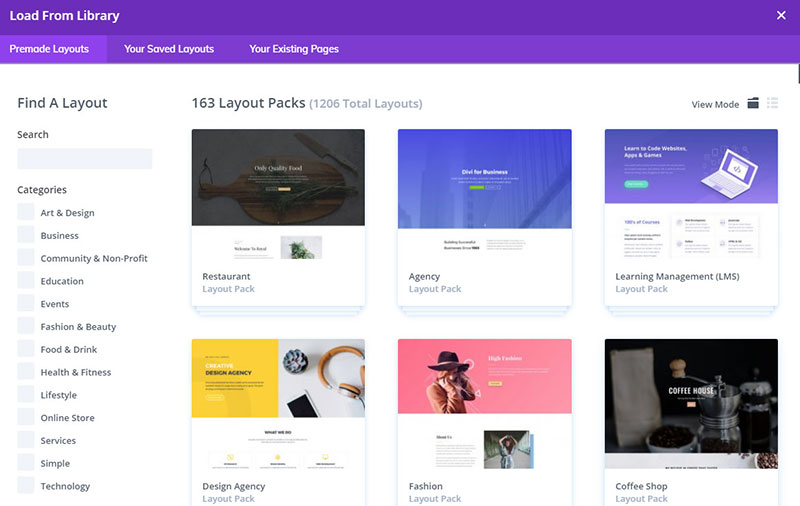Click the Education category label
The image size is (800, 506).
[x=62, y=281]
